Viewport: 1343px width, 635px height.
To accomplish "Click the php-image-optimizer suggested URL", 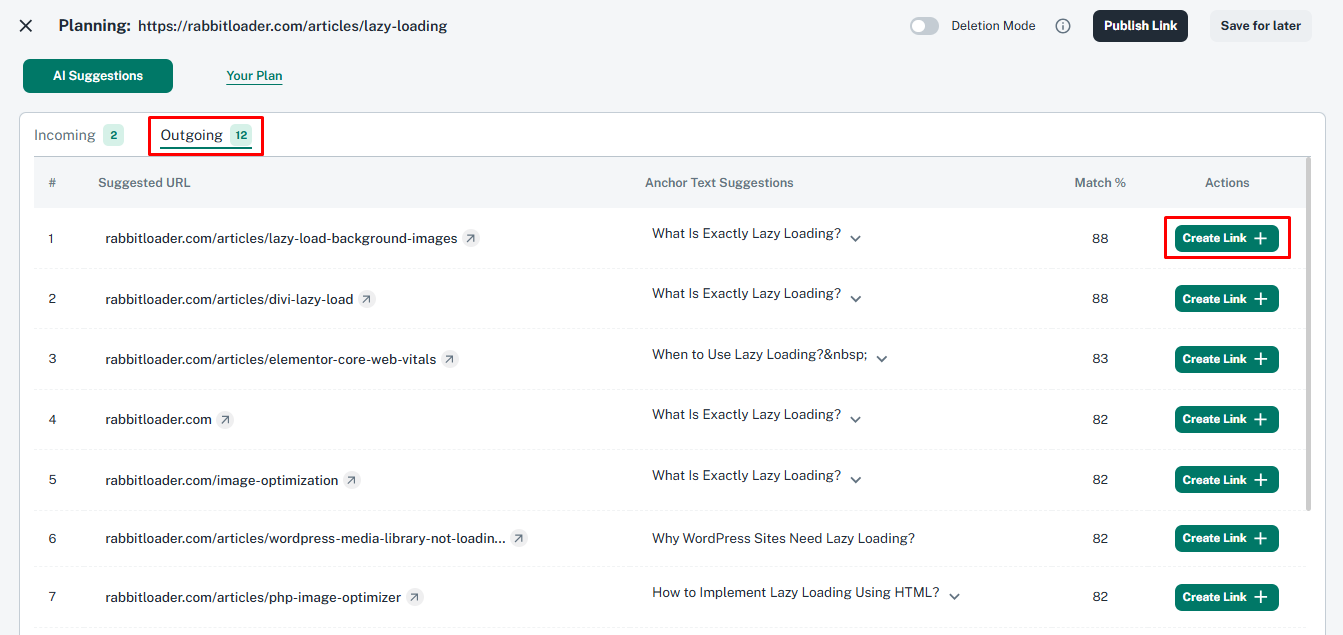I will [253, 597].
